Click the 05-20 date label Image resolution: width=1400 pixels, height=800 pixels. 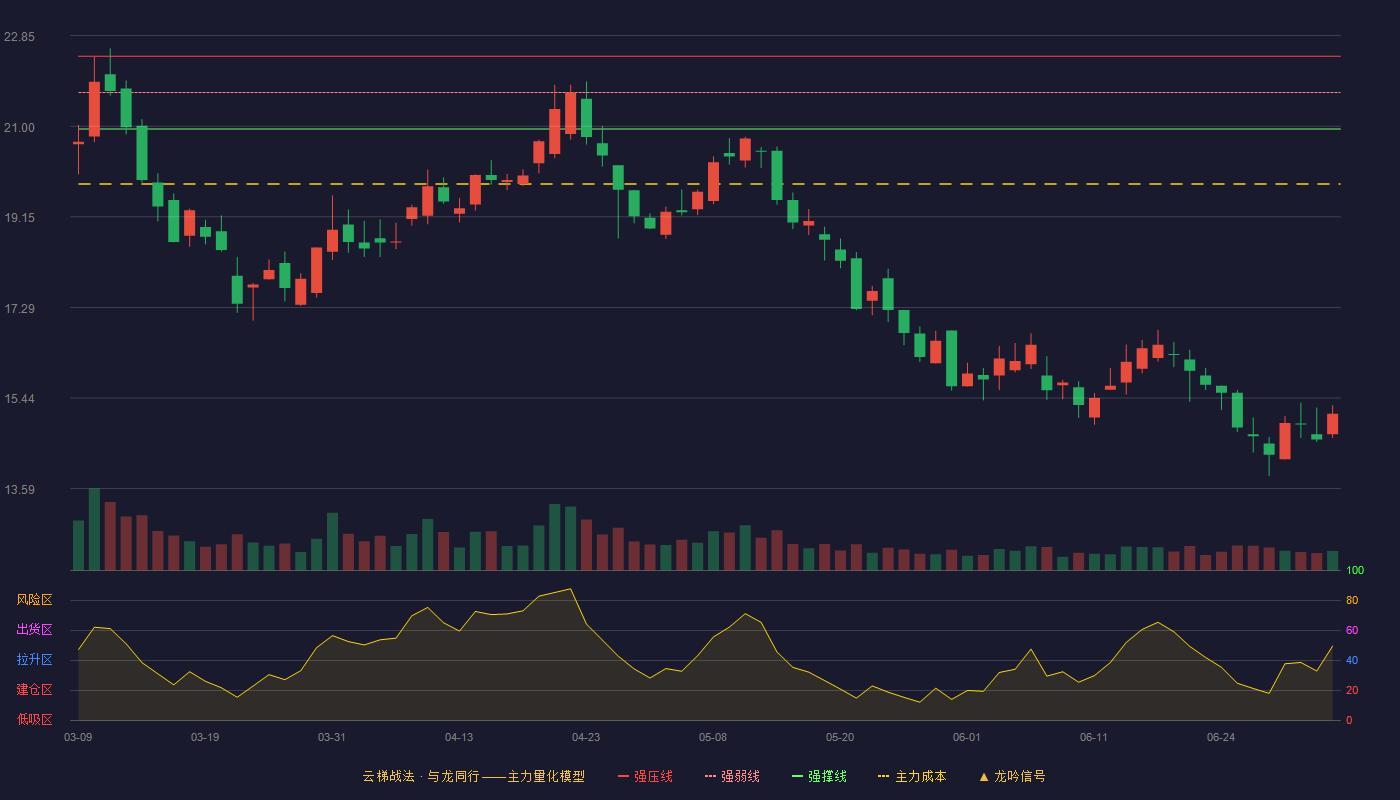tap(840, 737)
